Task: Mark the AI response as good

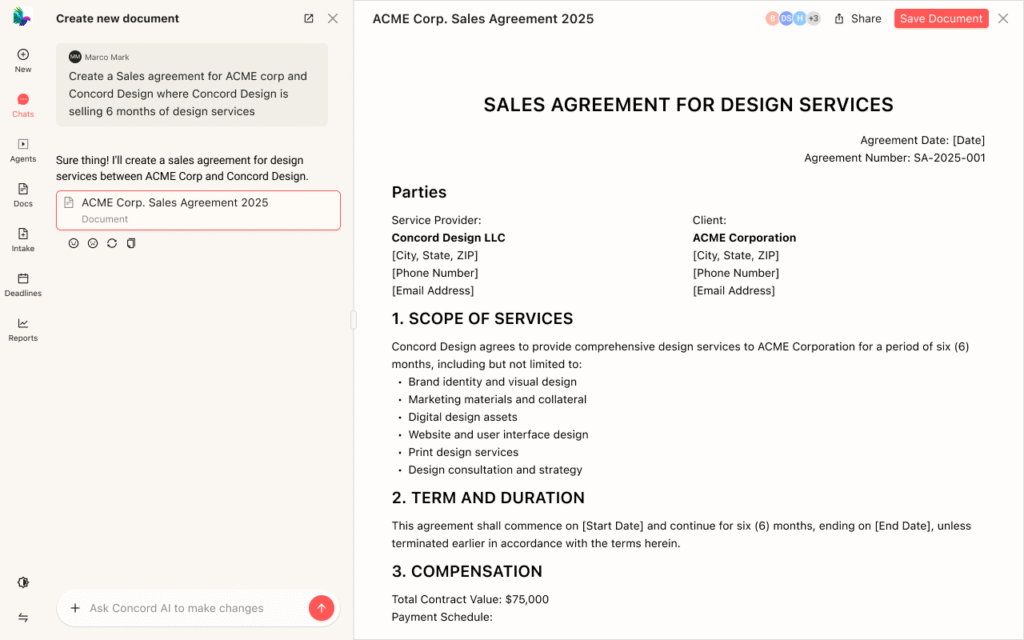Action: click(74, 243)
